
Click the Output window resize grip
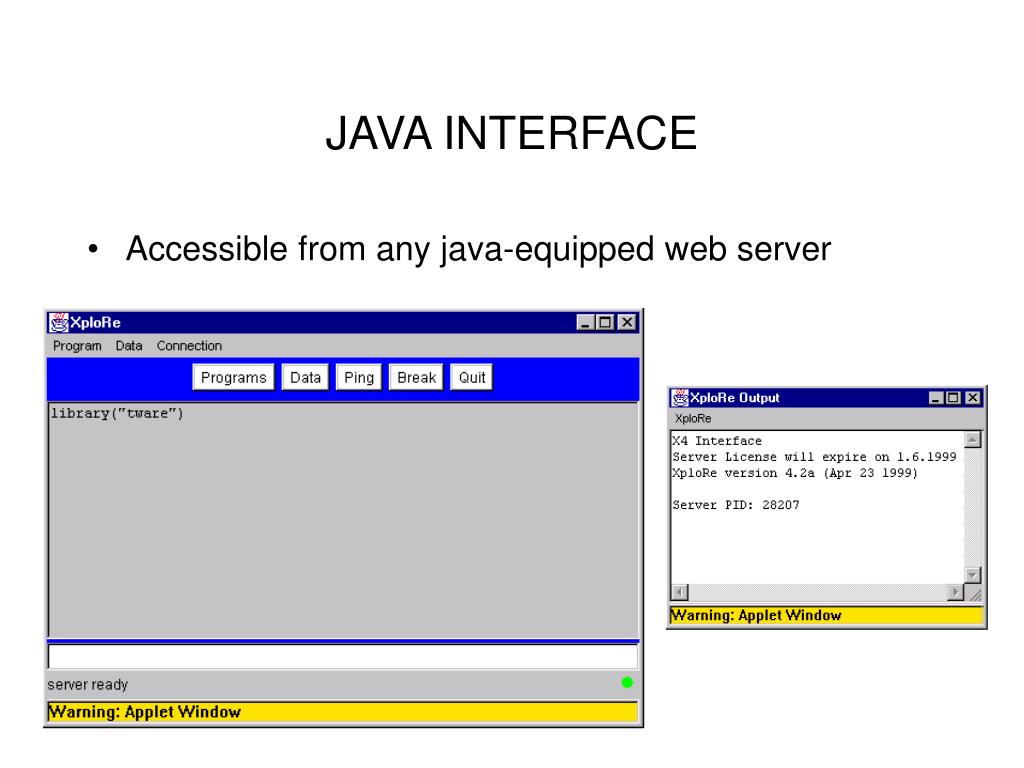click(974, 593)
